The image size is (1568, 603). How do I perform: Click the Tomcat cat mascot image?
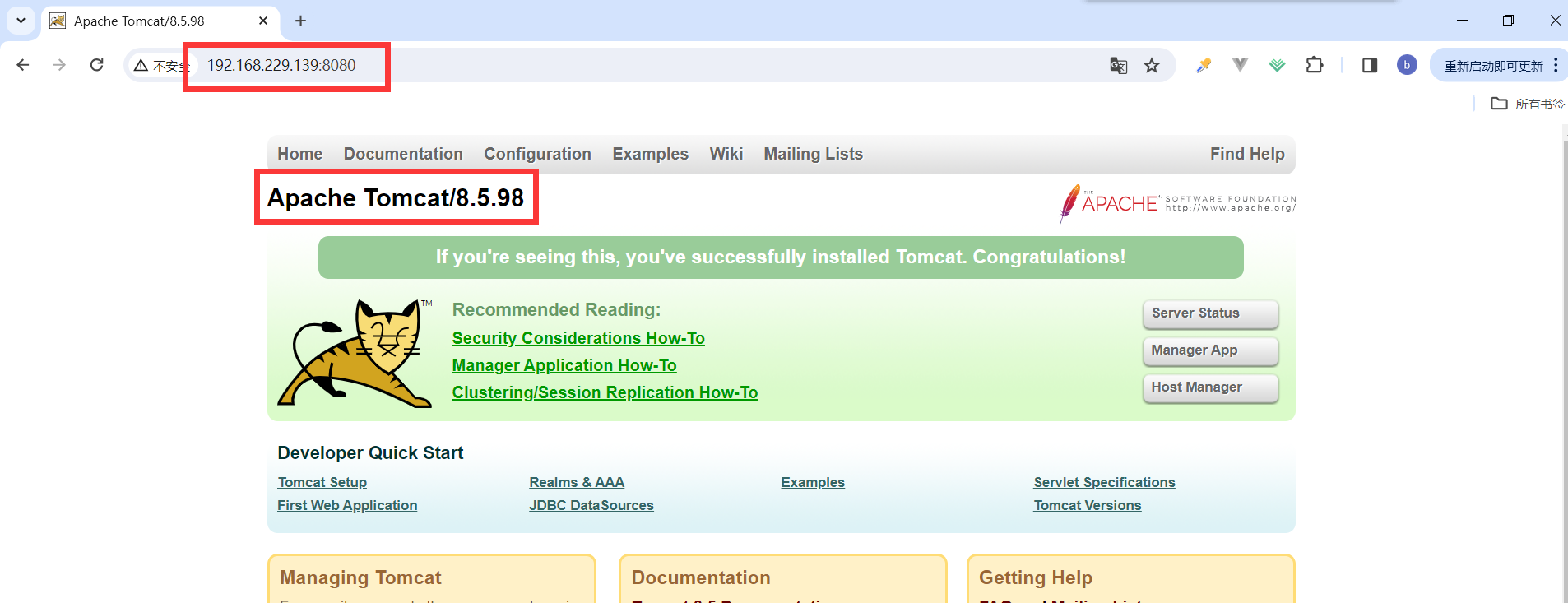point(355,353)
